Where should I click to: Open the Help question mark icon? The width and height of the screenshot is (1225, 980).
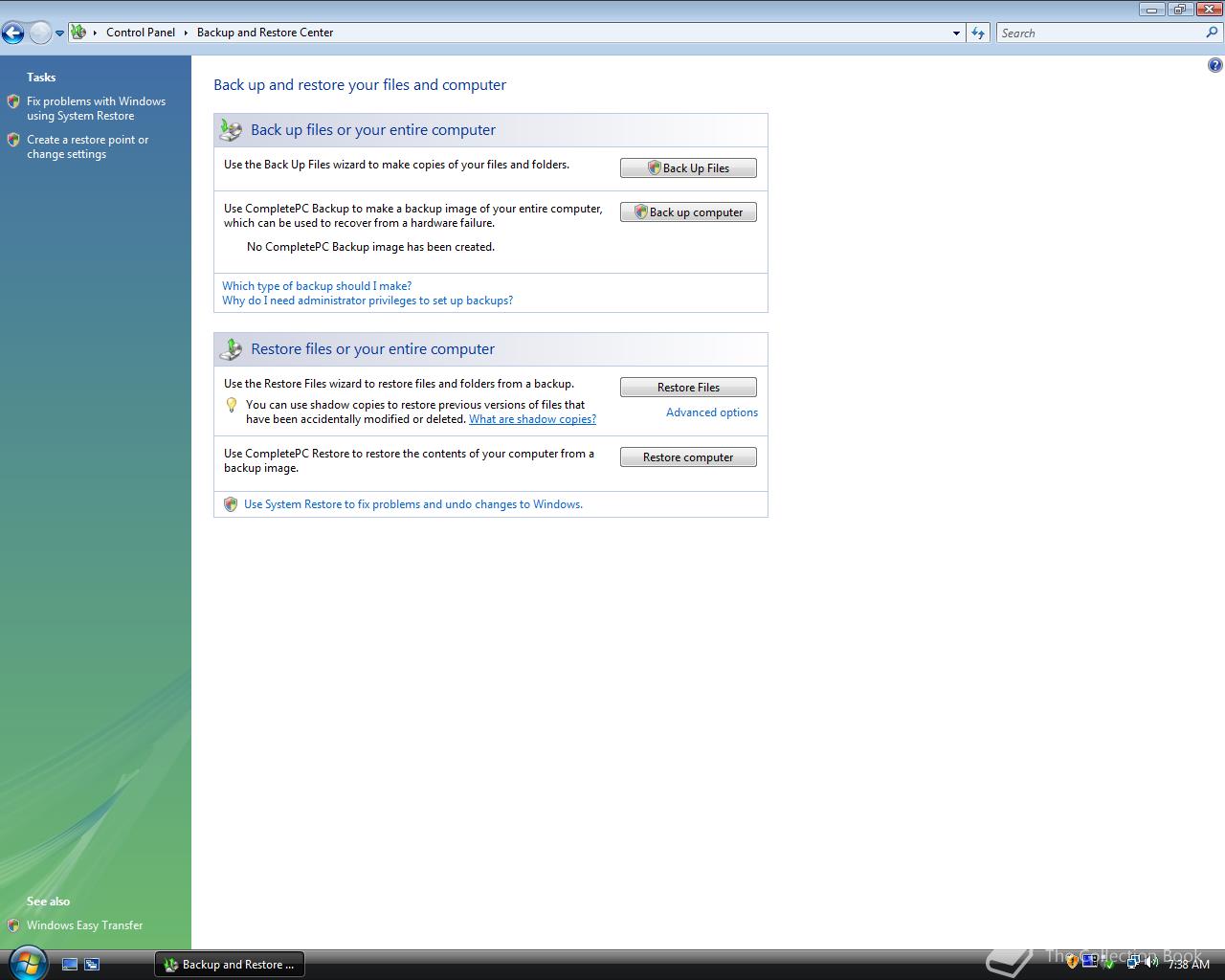coord(1214,65)
